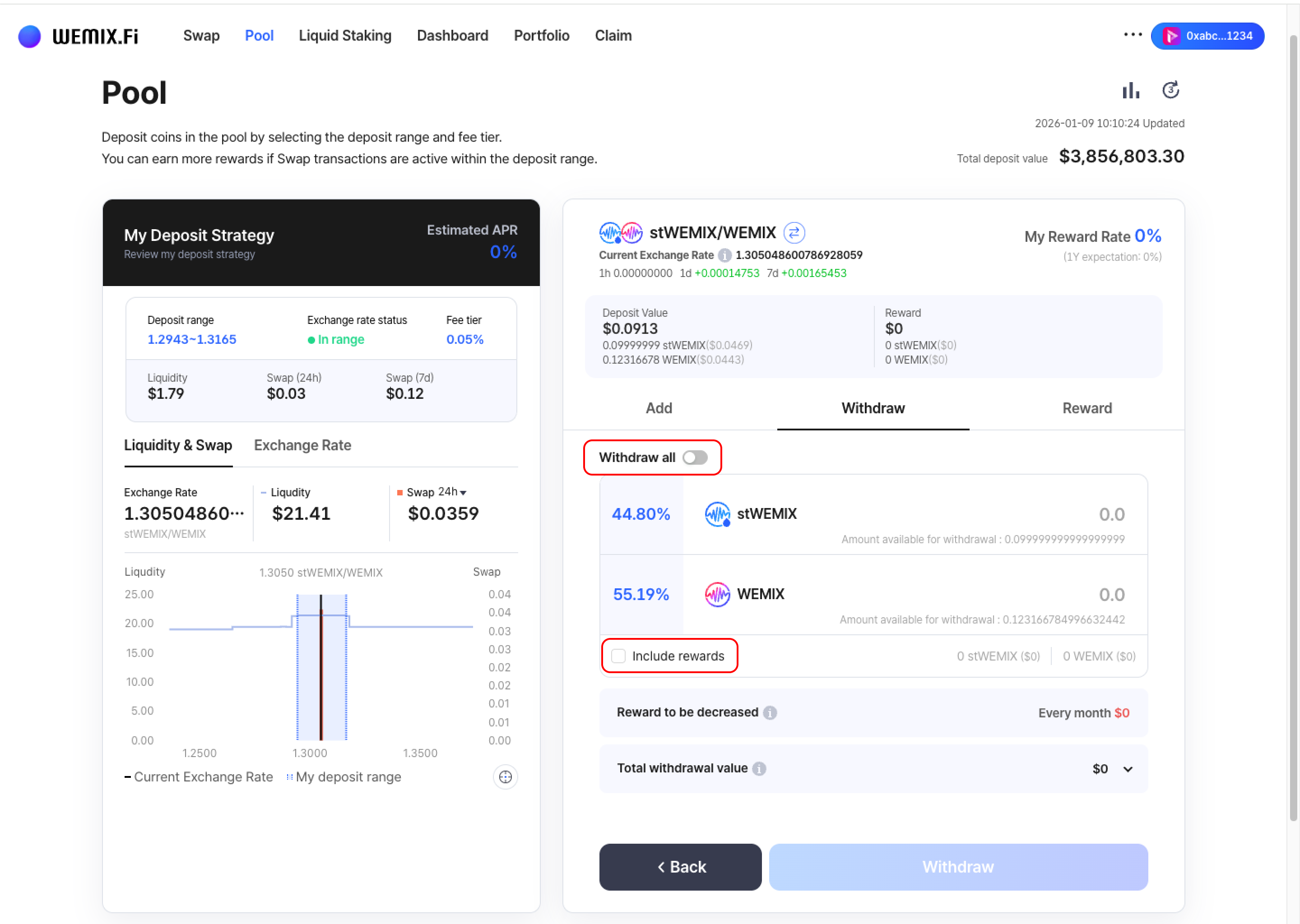Viewport: 1300px width, 924px height.
Task: Click the WEMIX.Fi logo
Action: pyautogui.click(x=78, y=37)
